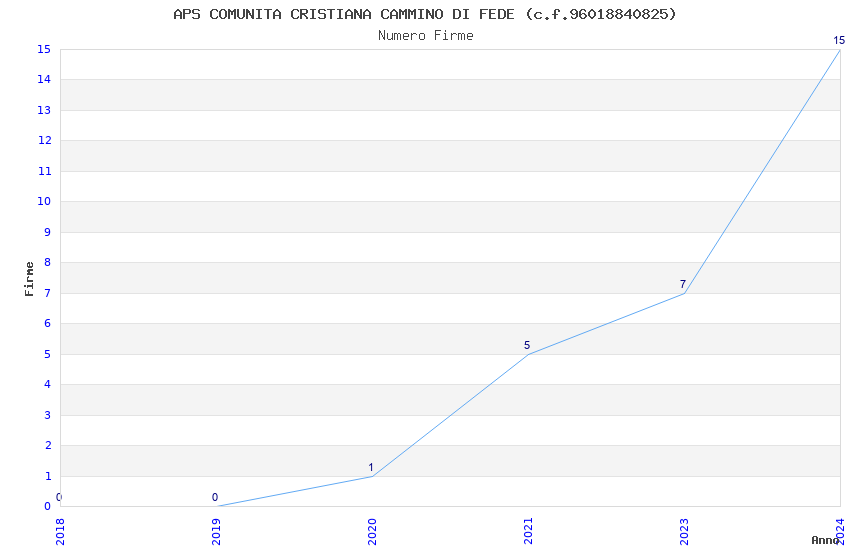Click the 'Firme' y-axis title
This screenshot has width=850, height=550.
coord(29,279)
